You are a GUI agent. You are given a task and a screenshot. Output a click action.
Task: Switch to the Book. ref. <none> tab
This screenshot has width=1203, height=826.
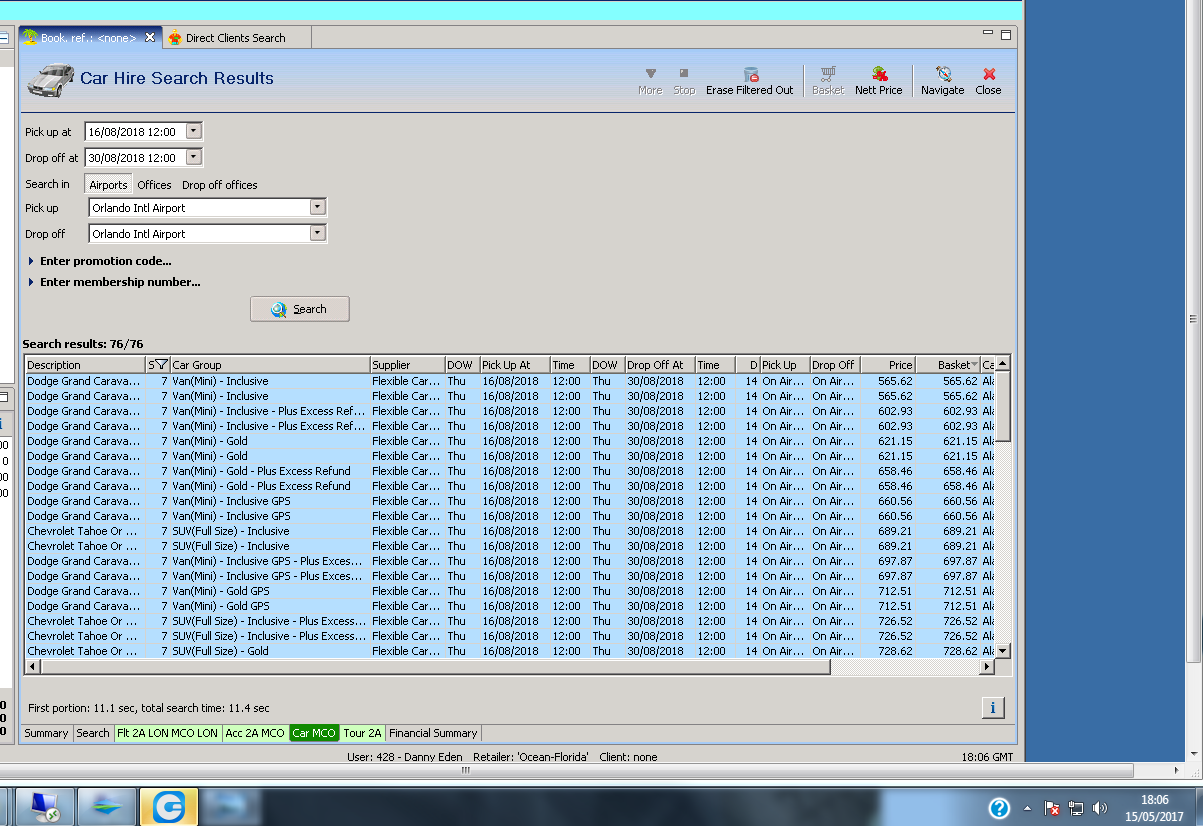pyautogui.click(x=88, y=38)
